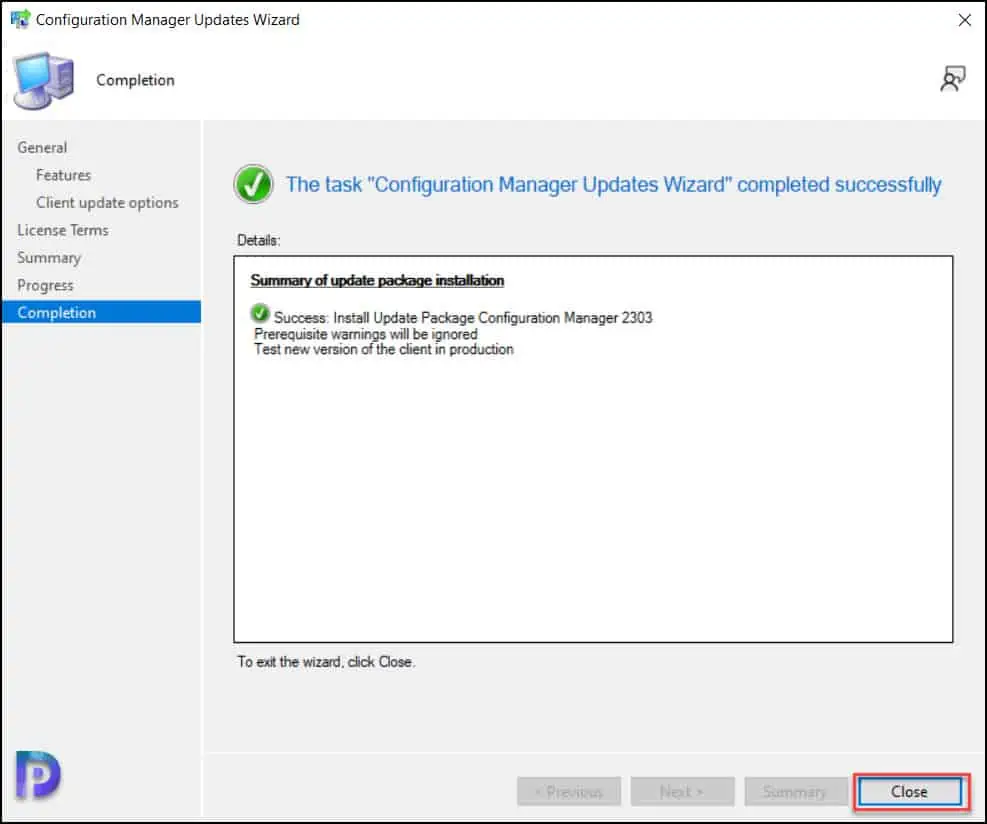Click the greyed-out Previous button
The height and width of the screenshot is (824, 987).
click(x=569, y=791)
